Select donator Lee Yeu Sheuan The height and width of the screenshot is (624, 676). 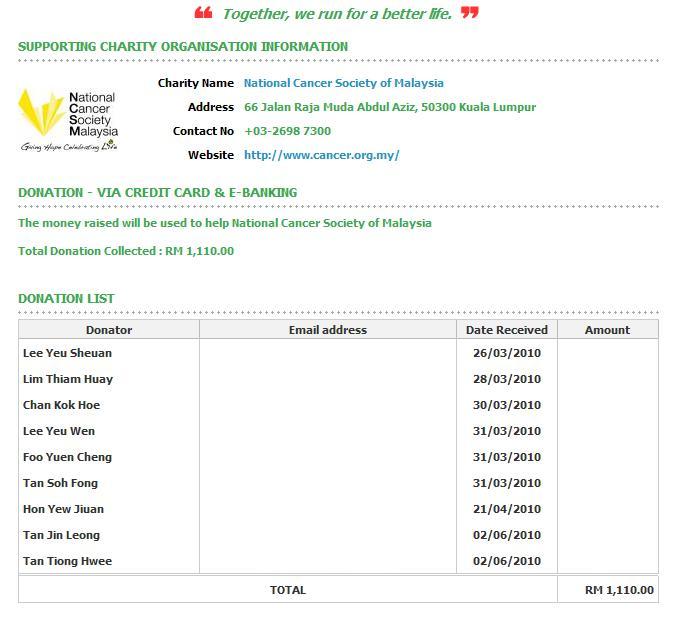point(67,353)
